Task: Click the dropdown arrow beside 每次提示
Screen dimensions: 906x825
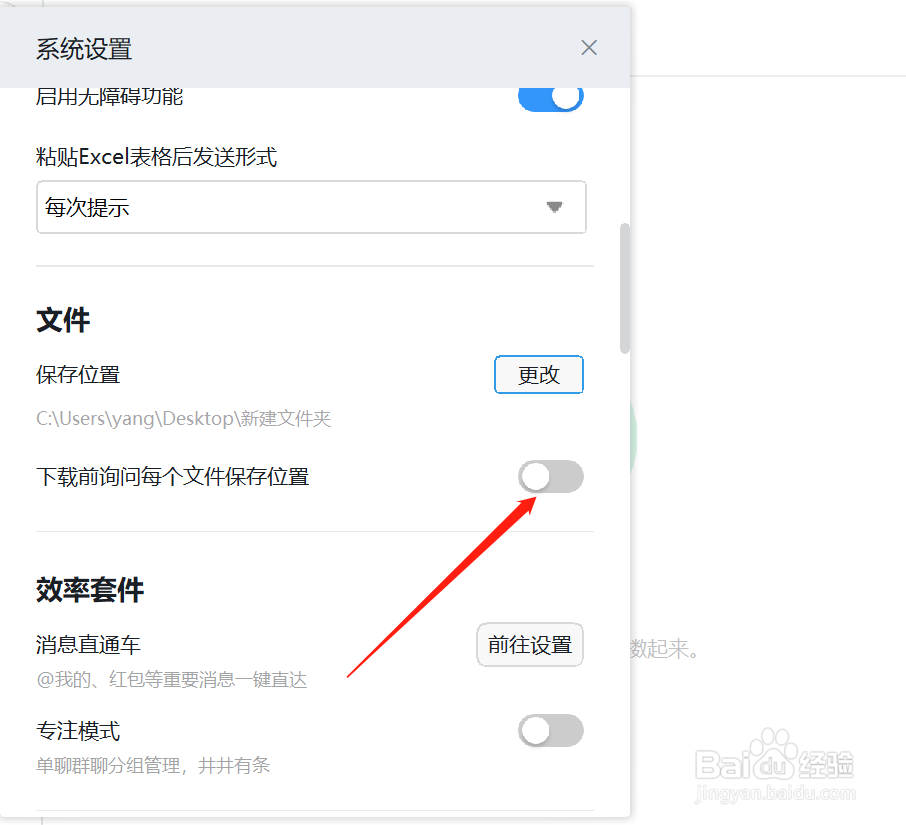Action: (x=555, y=207)
